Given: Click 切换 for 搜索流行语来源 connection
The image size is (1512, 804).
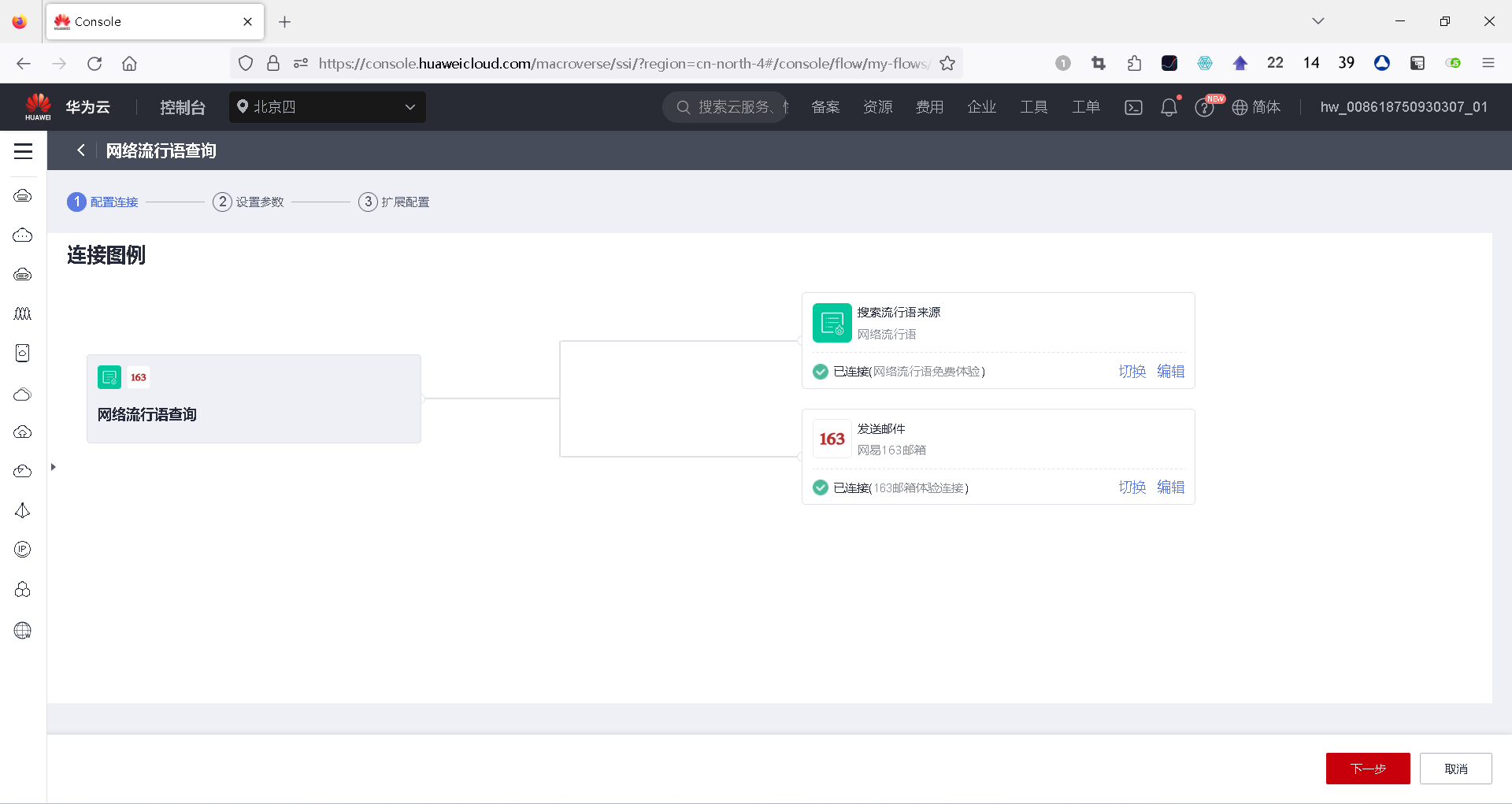Looking at the screenshot, I should (x=1132, y=372).
